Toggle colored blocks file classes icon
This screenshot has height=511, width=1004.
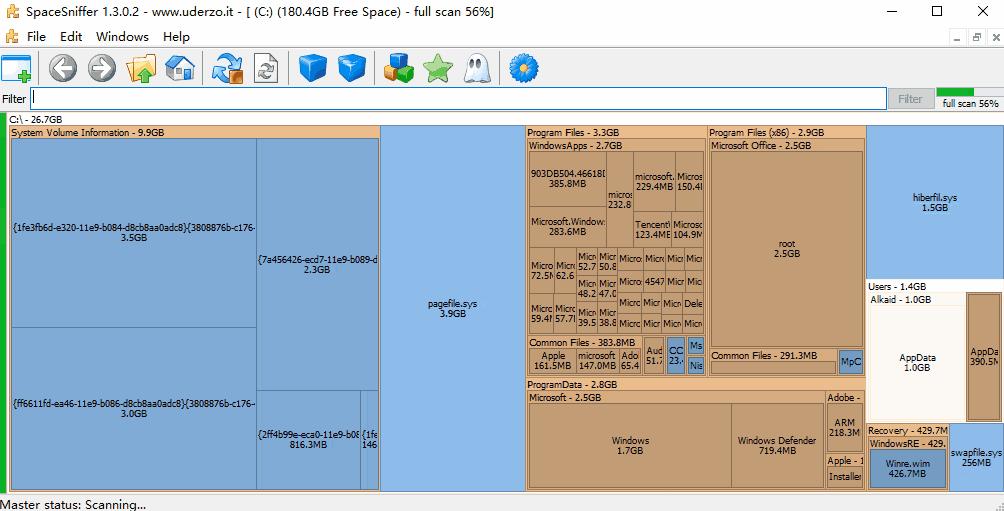(x=399, y=68)
